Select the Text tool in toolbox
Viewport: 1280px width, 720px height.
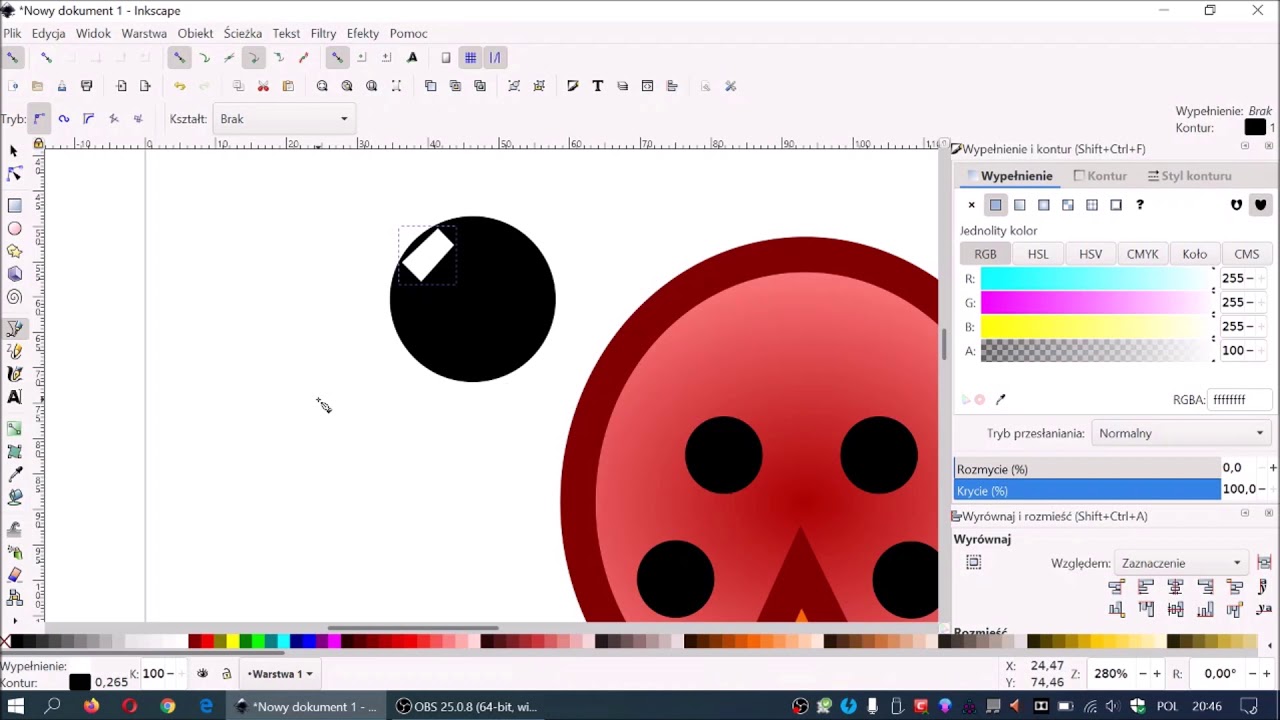[x=14, y=397]
